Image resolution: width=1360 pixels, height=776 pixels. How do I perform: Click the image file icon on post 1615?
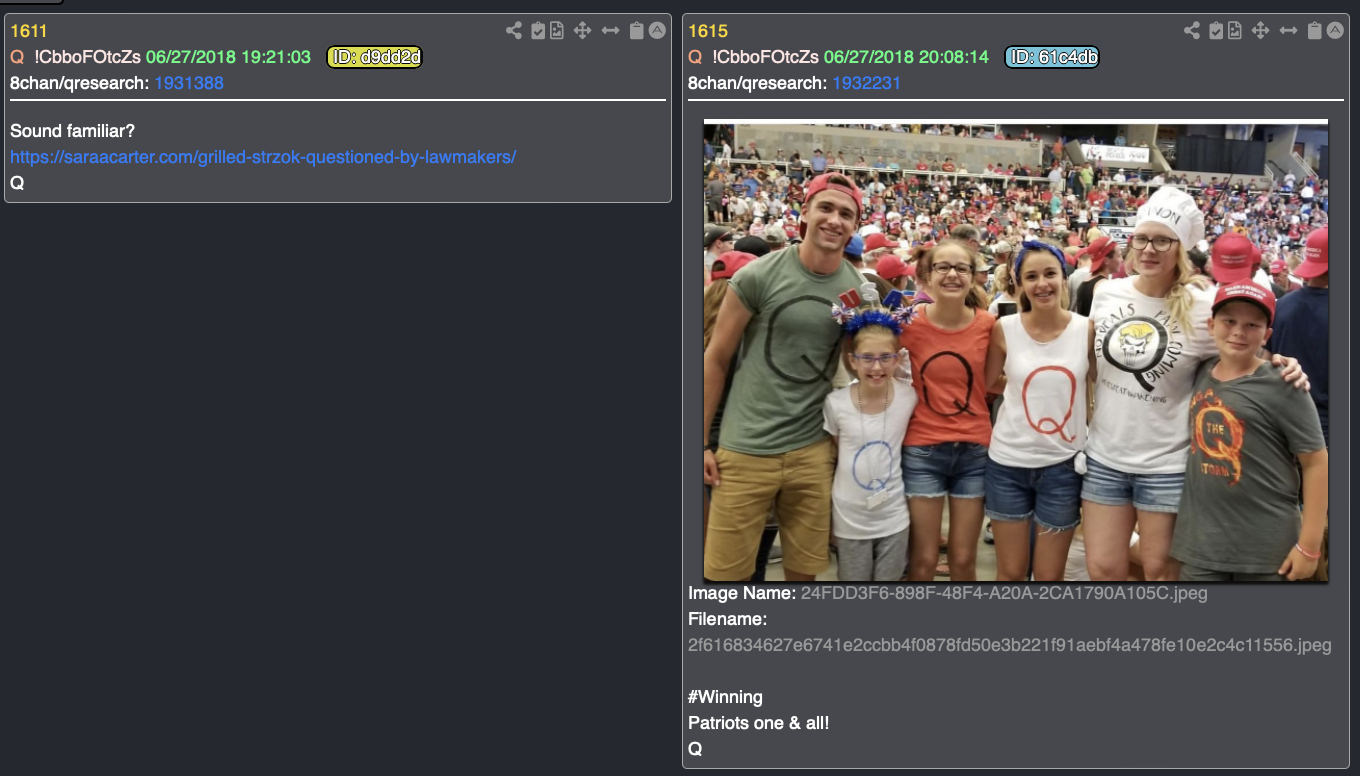[x=1235, y=31]
